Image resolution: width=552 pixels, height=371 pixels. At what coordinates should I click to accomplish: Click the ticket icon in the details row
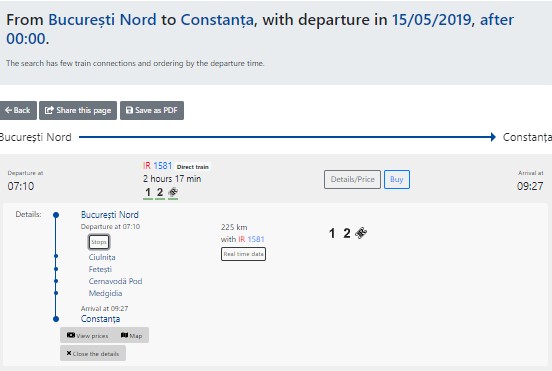pos(361,233)
